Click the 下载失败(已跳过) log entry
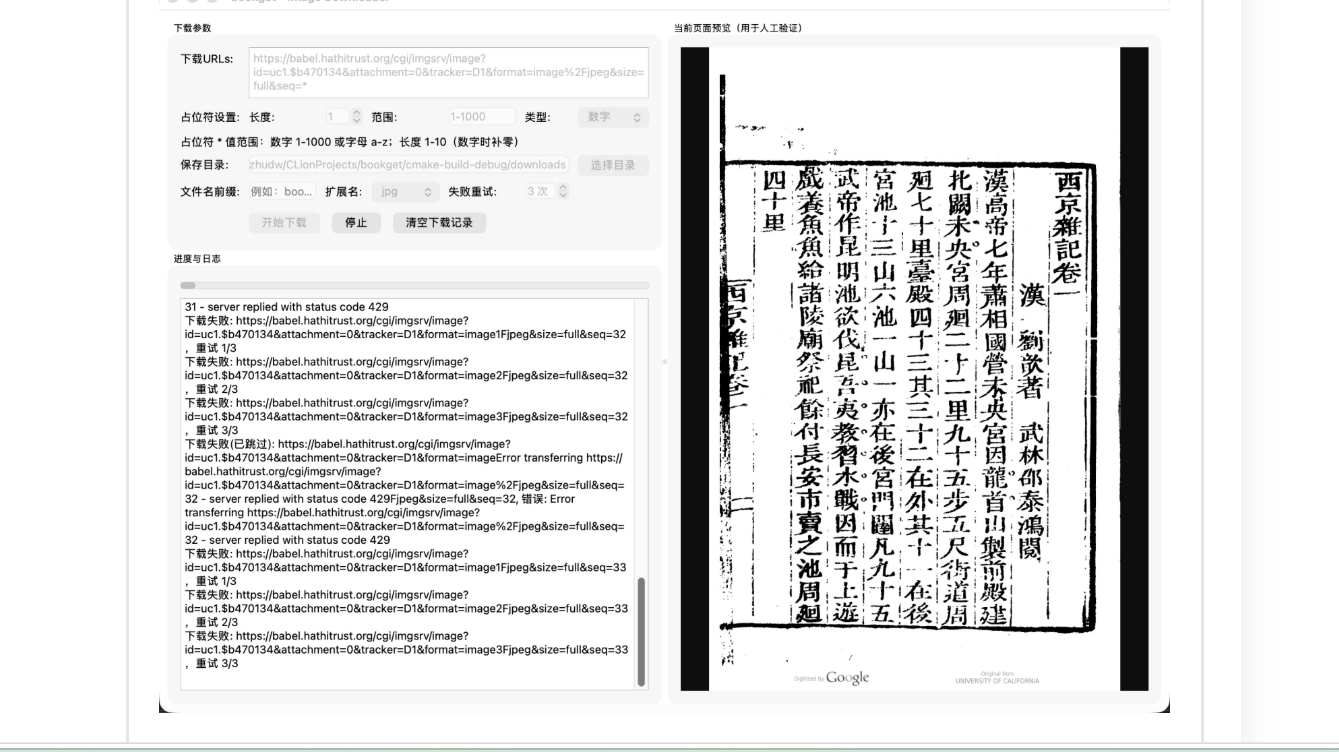The width and height of the screenshot is (1339, 752). point(405,492)
